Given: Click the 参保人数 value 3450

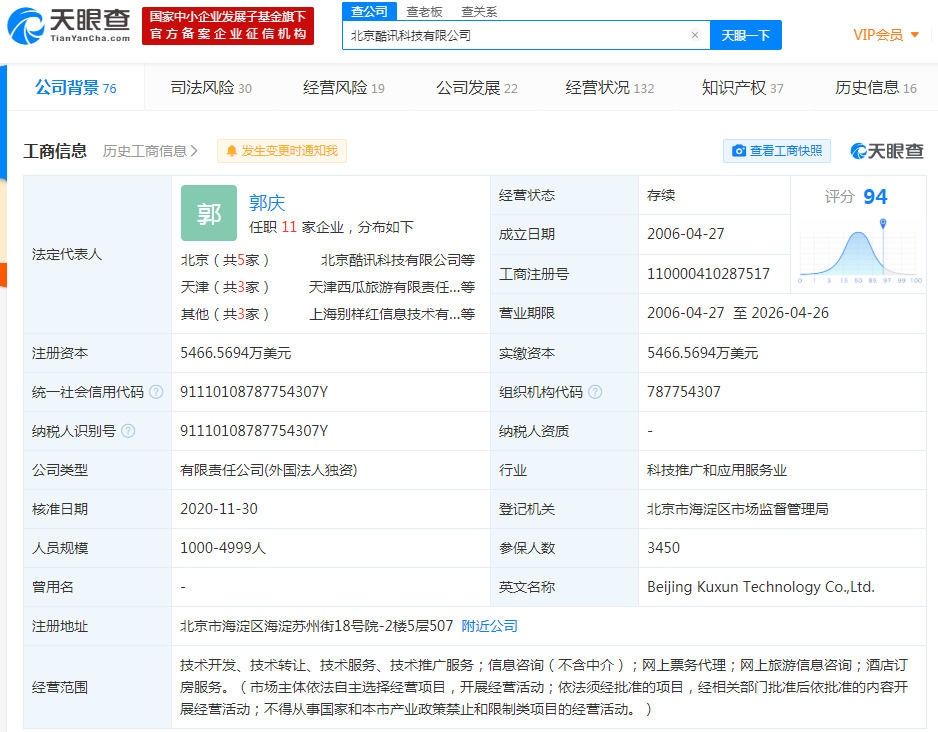Looking at the screenshot, I should click(x=663, y=548).
